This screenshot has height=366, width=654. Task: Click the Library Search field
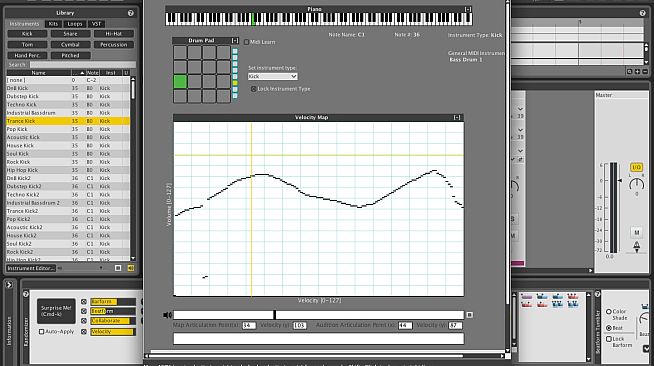(83, 65)
